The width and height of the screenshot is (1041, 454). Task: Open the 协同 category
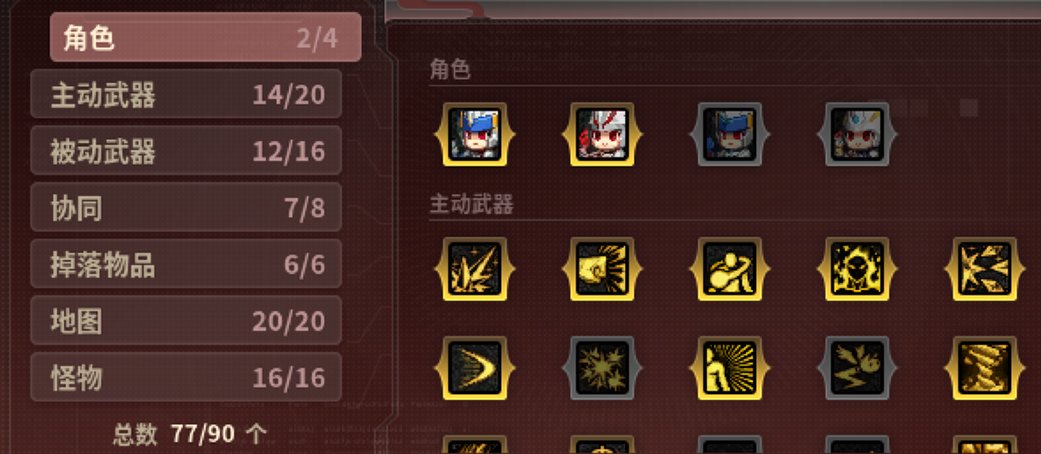(x=186, y=207)
